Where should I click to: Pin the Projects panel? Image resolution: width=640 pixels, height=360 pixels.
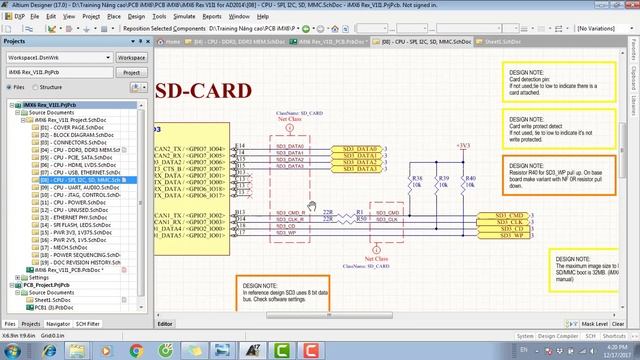click(140, 41)
